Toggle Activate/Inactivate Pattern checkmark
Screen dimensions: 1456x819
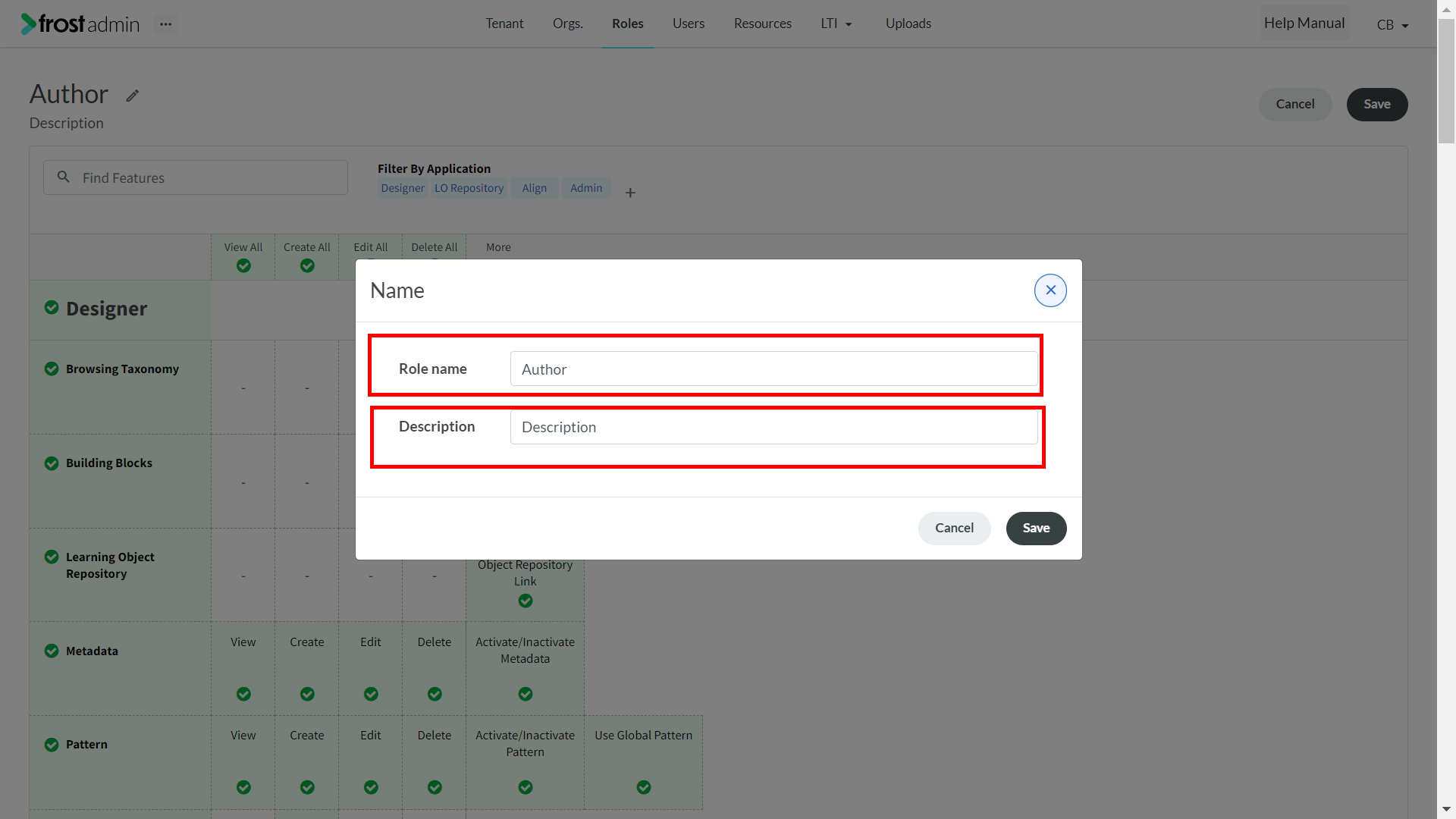(526, 787)
